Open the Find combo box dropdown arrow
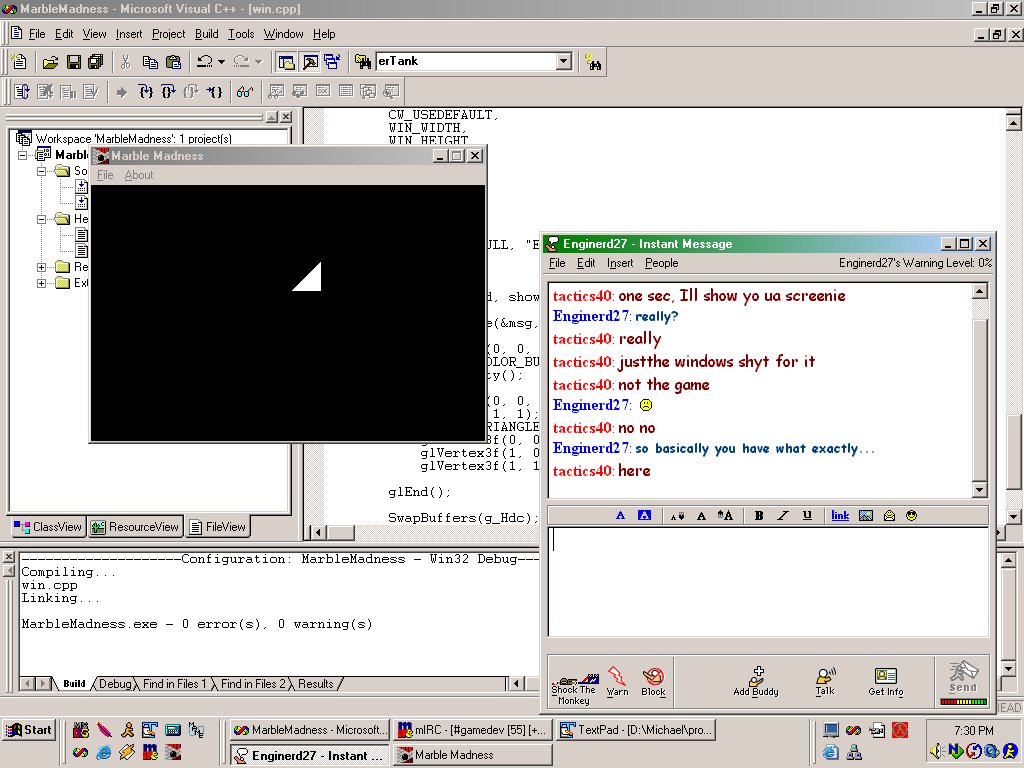This screenshot has width=1024, height=768. click(x=564, y=61)
